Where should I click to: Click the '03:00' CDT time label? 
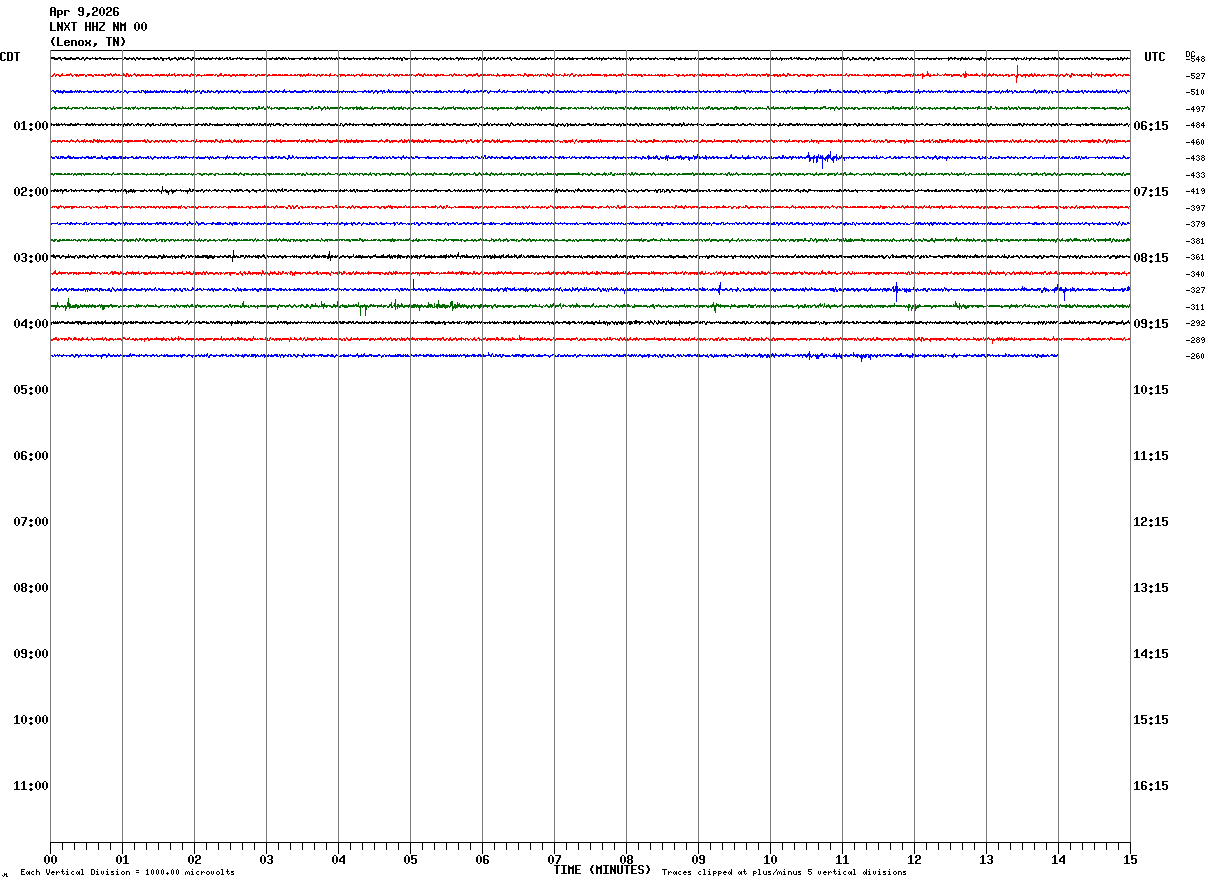coord(31,258)
